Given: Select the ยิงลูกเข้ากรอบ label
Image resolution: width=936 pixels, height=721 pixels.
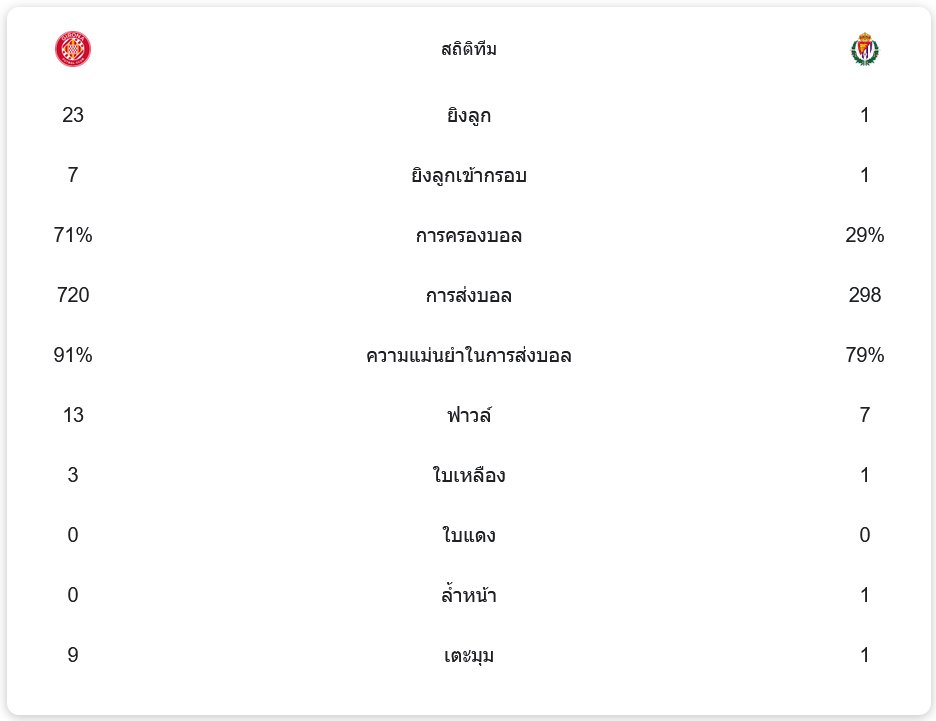Looking at the screenshot, I should click(468, 176).
